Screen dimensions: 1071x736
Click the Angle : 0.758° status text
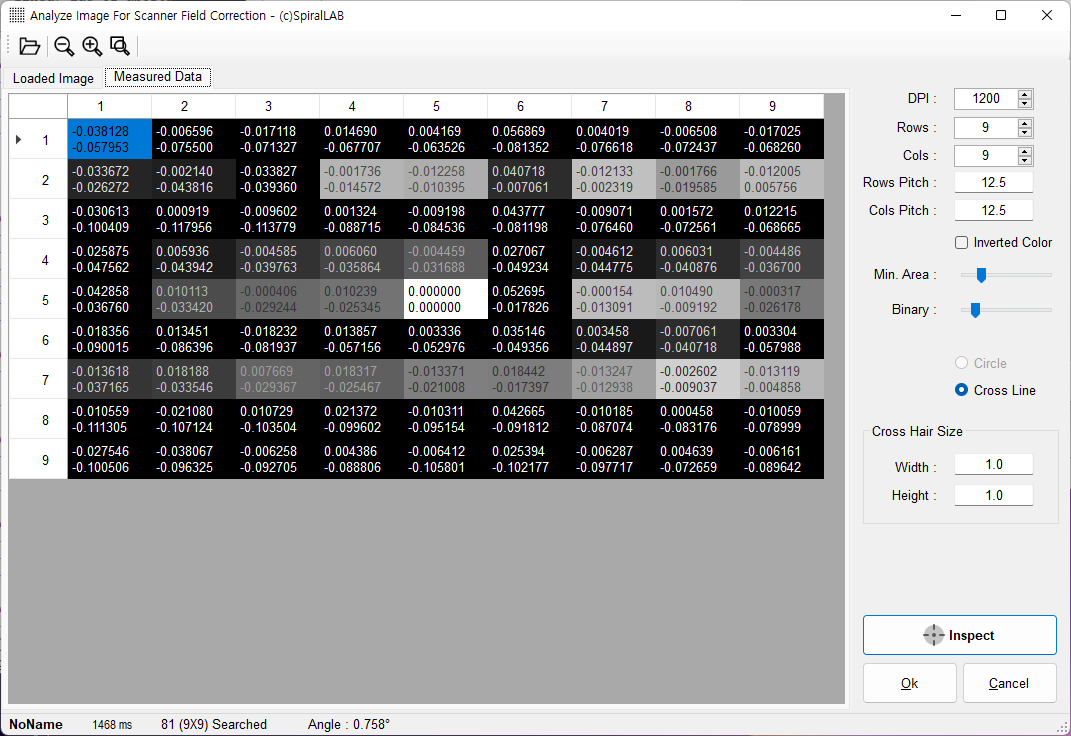click(348, 724)
